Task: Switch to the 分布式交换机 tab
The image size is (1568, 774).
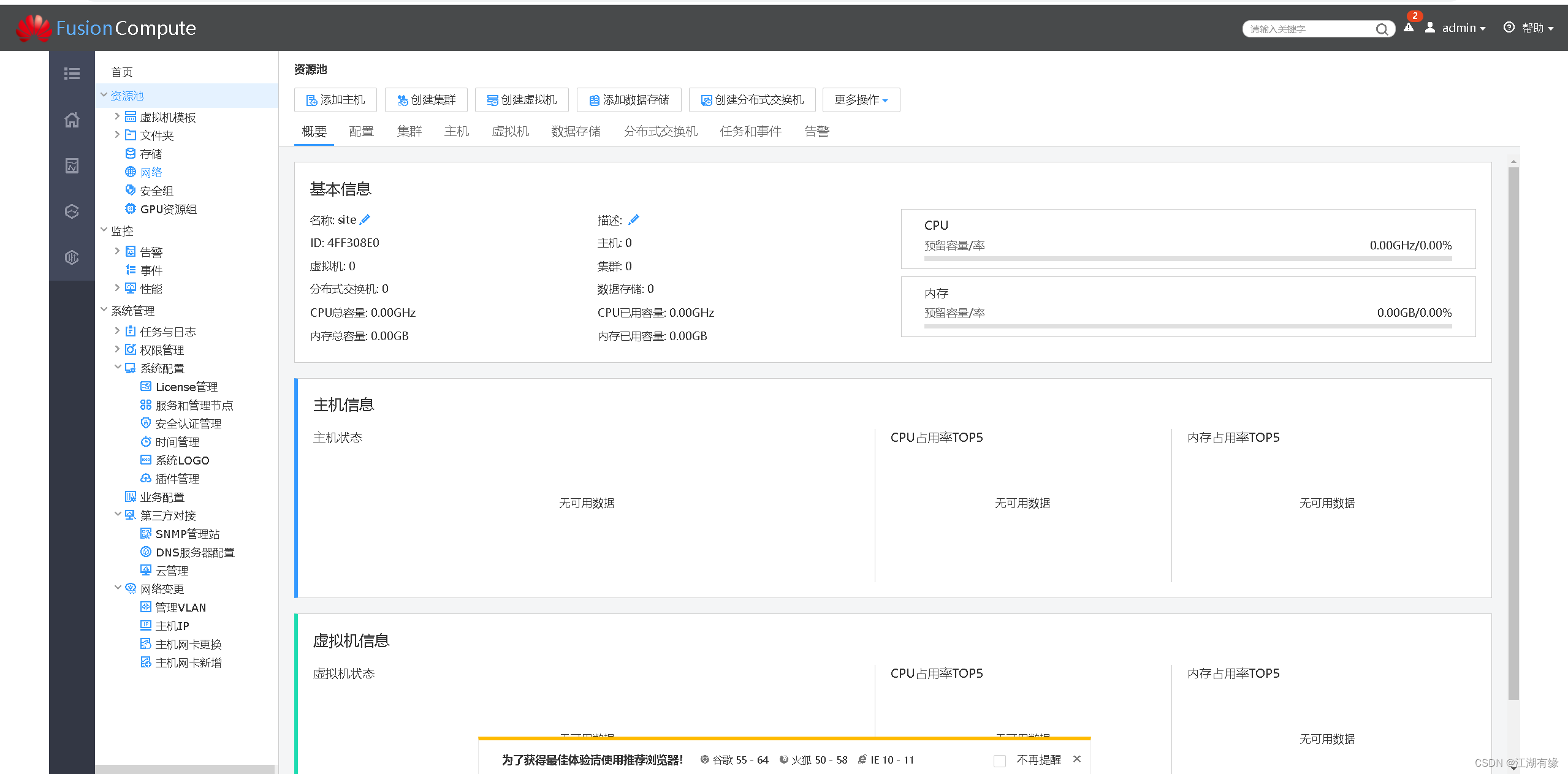Action: pyautogui.click(x=660, y=131)
